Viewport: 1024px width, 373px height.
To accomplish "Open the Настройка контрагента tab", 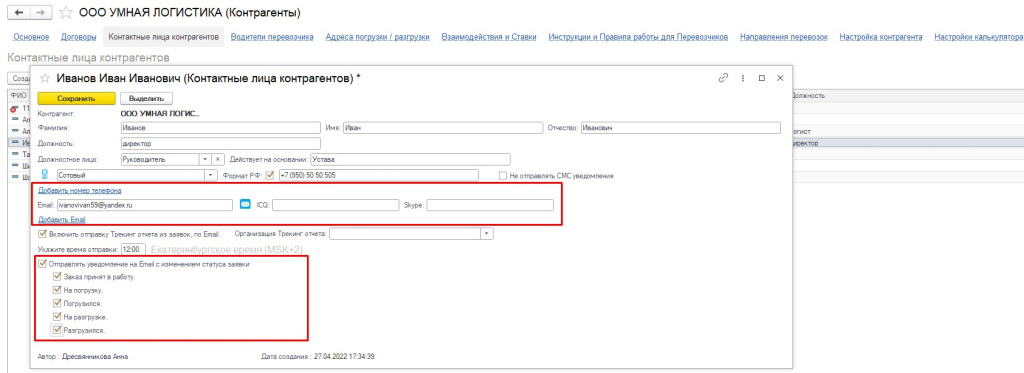I will coord(881,37).
